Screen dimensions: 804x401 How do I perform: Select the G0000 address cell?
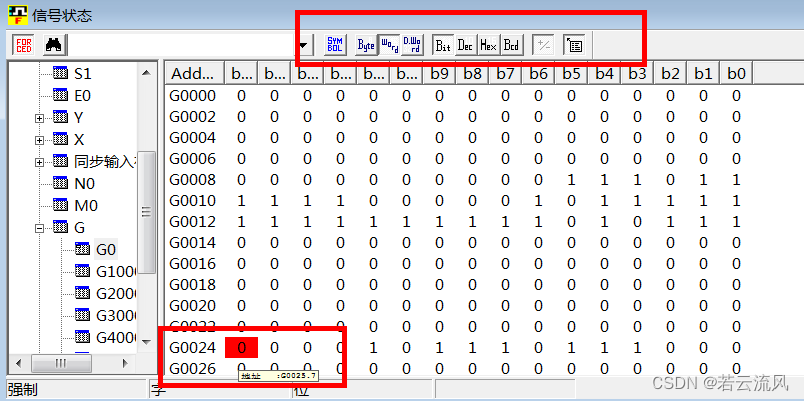pyautogui.click(x=193, y=96)
